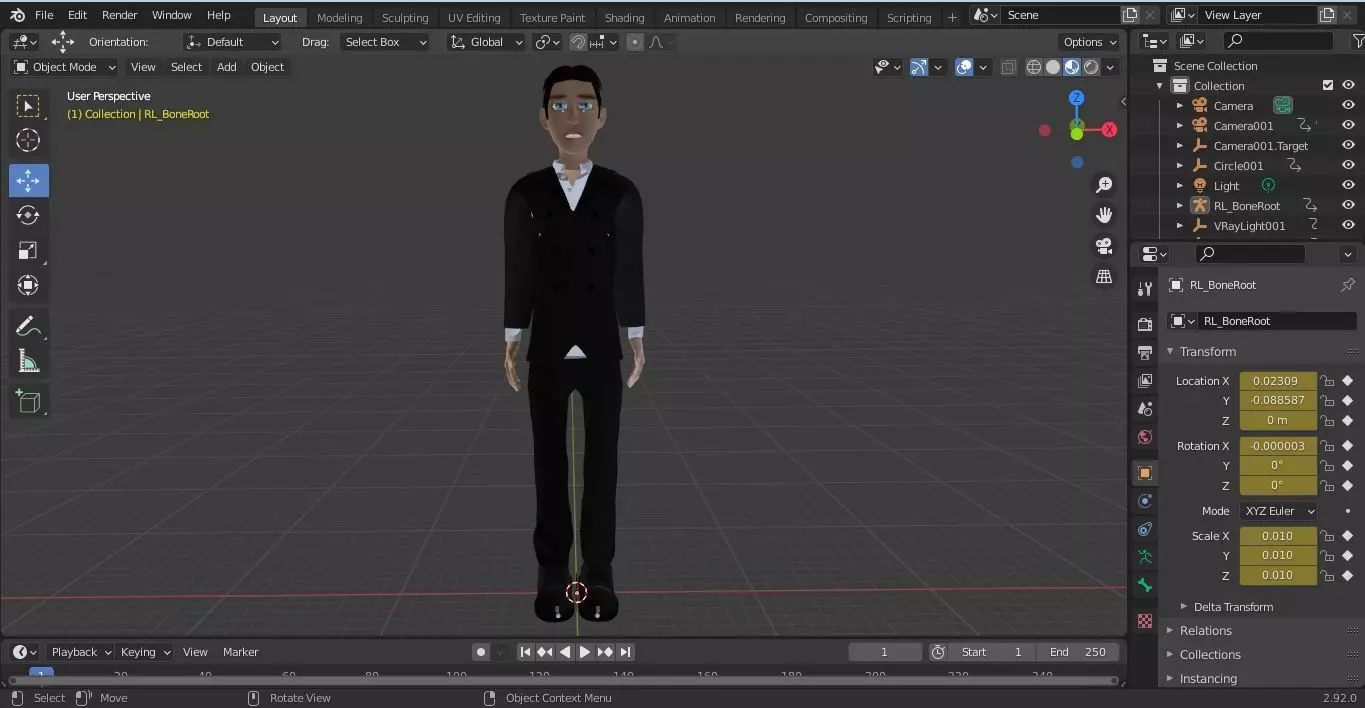The height and width of the screenshot is (708, 1365).
Task: Hide Light object in outliner
Action: [x=1348, y=185]
